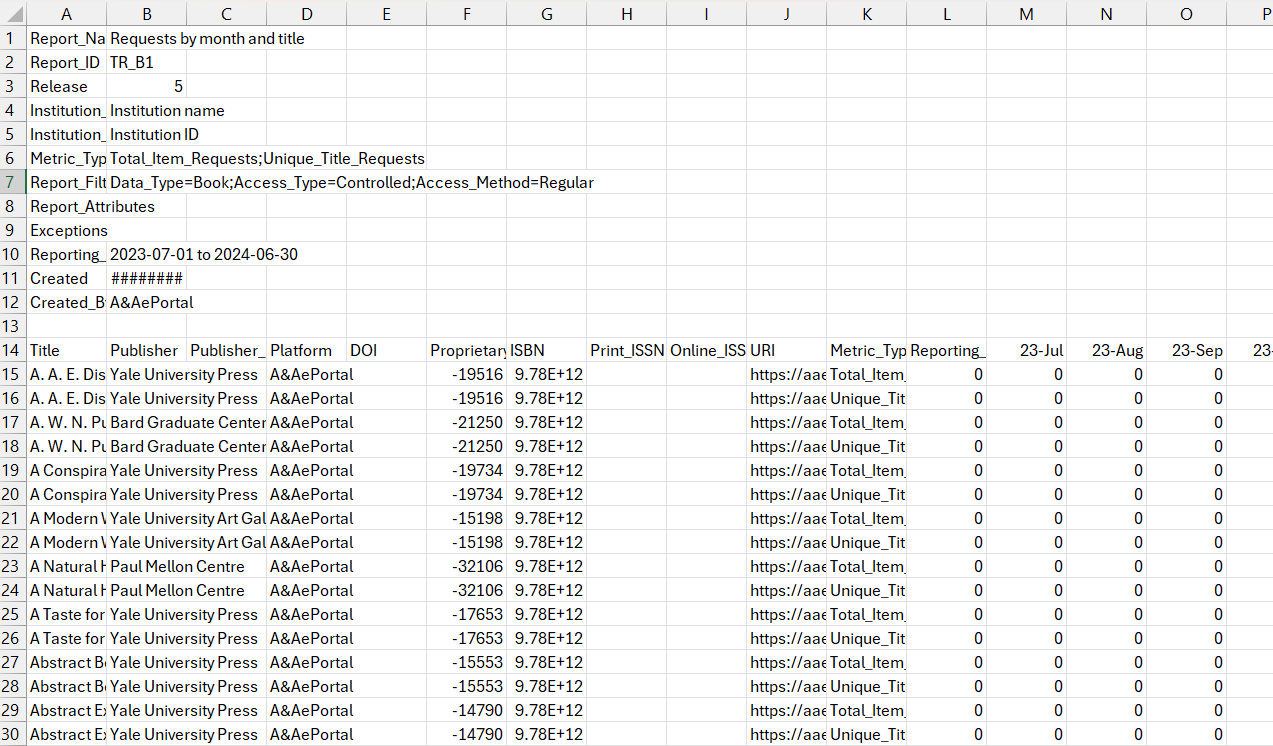Click the DOI header cell
1273x746 pixels.
(x=386, y=350)
